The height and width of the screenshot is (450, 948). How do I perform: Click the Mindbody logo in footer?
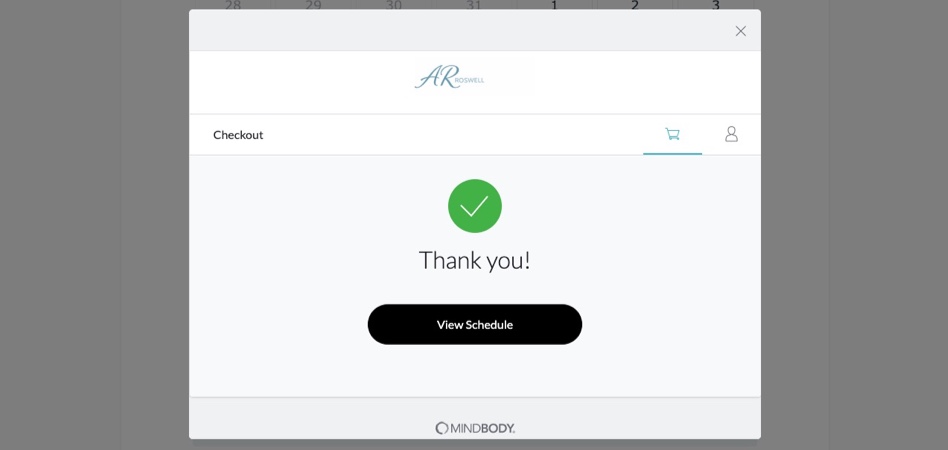(475, 428)
